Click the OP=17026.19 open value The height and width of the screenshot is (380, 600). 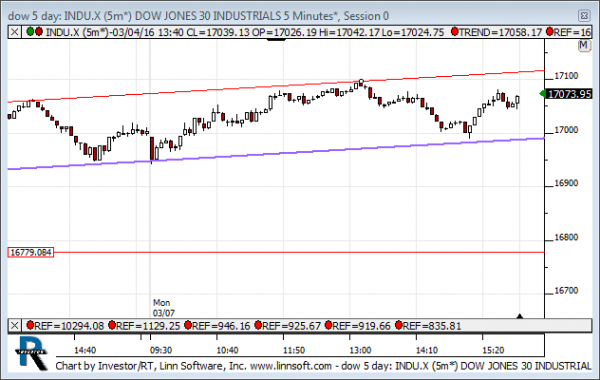284,32
